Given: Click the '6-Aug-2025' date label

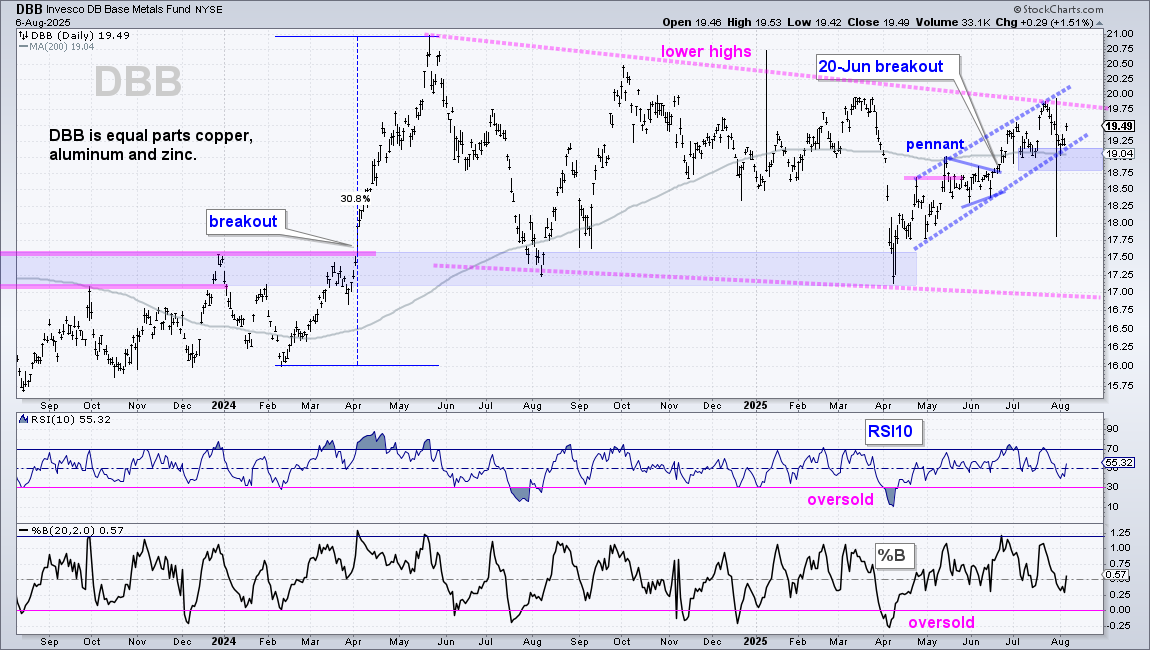Looking at the screenshot, I should coord(43,22).
